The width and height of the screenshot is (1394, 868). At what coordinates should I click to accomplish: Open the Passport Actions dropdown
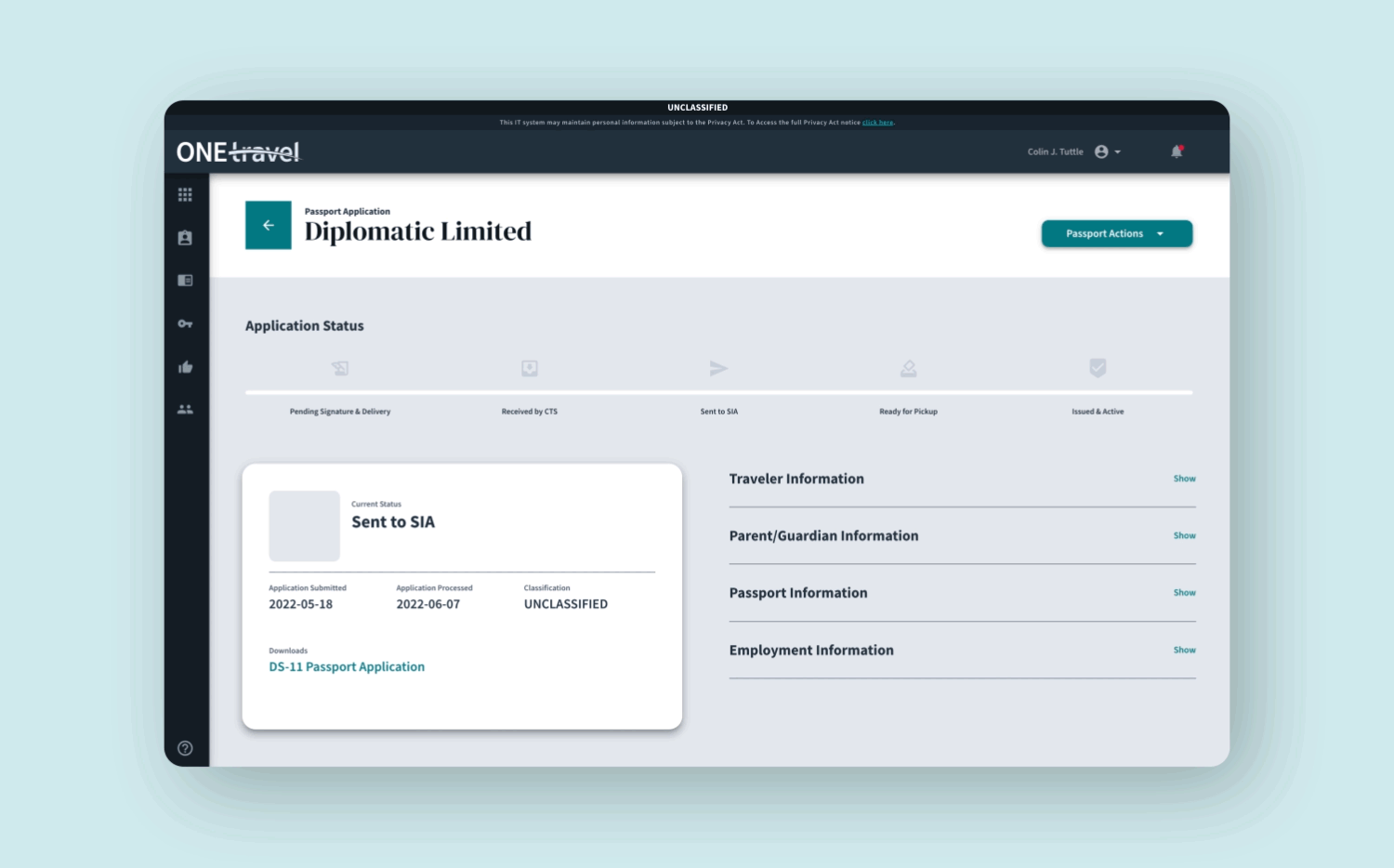click(x=1116, y=233)
